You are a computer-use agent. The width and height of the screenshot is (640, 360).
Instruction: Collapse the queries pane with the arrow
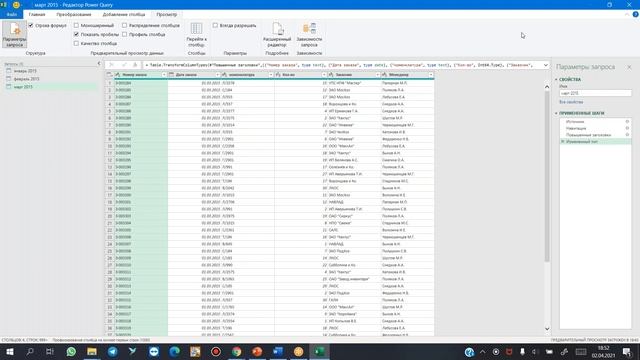99,64
